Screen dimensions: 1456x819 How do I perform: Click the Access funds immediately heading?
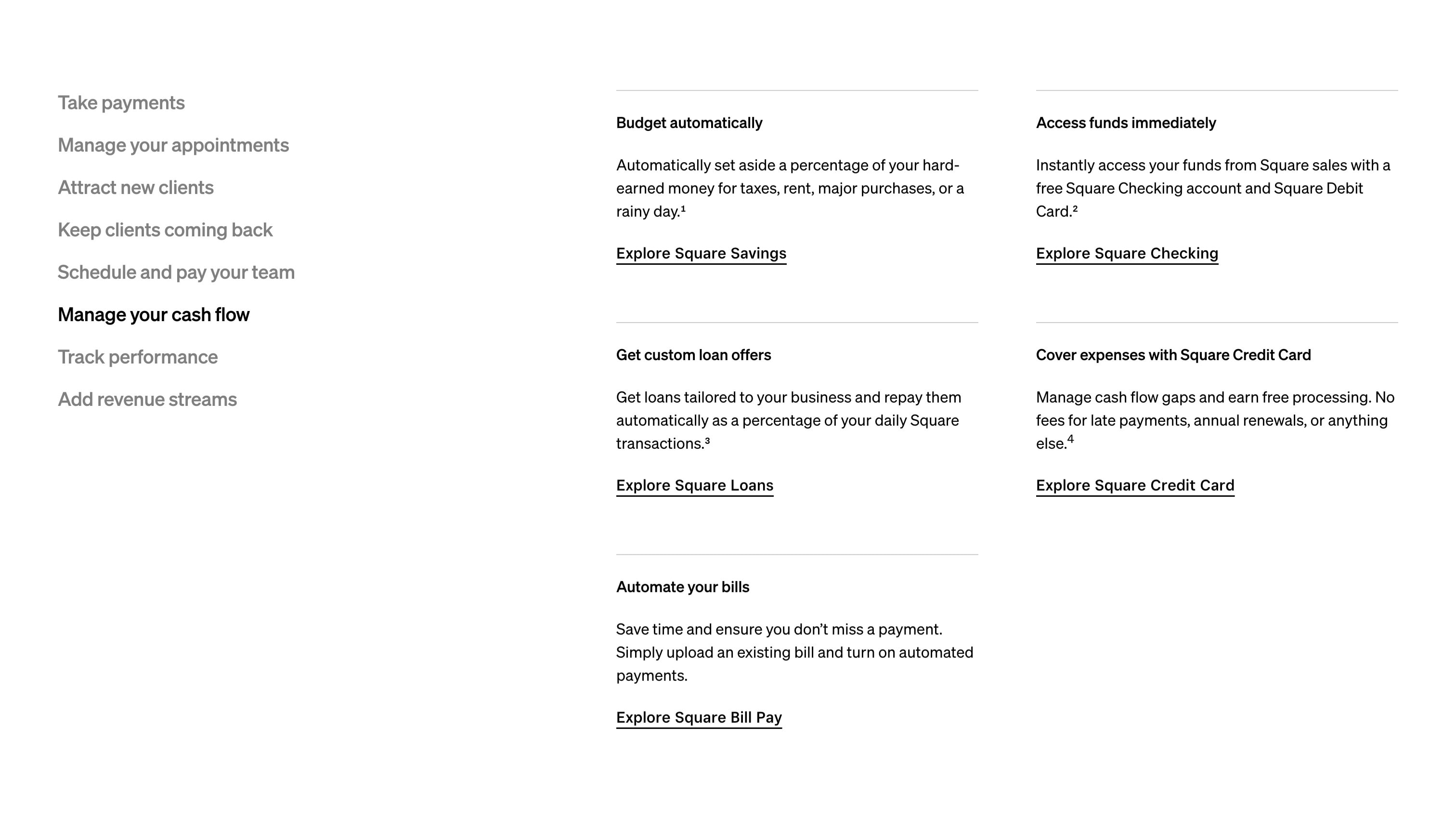[x=1125, y=123]
